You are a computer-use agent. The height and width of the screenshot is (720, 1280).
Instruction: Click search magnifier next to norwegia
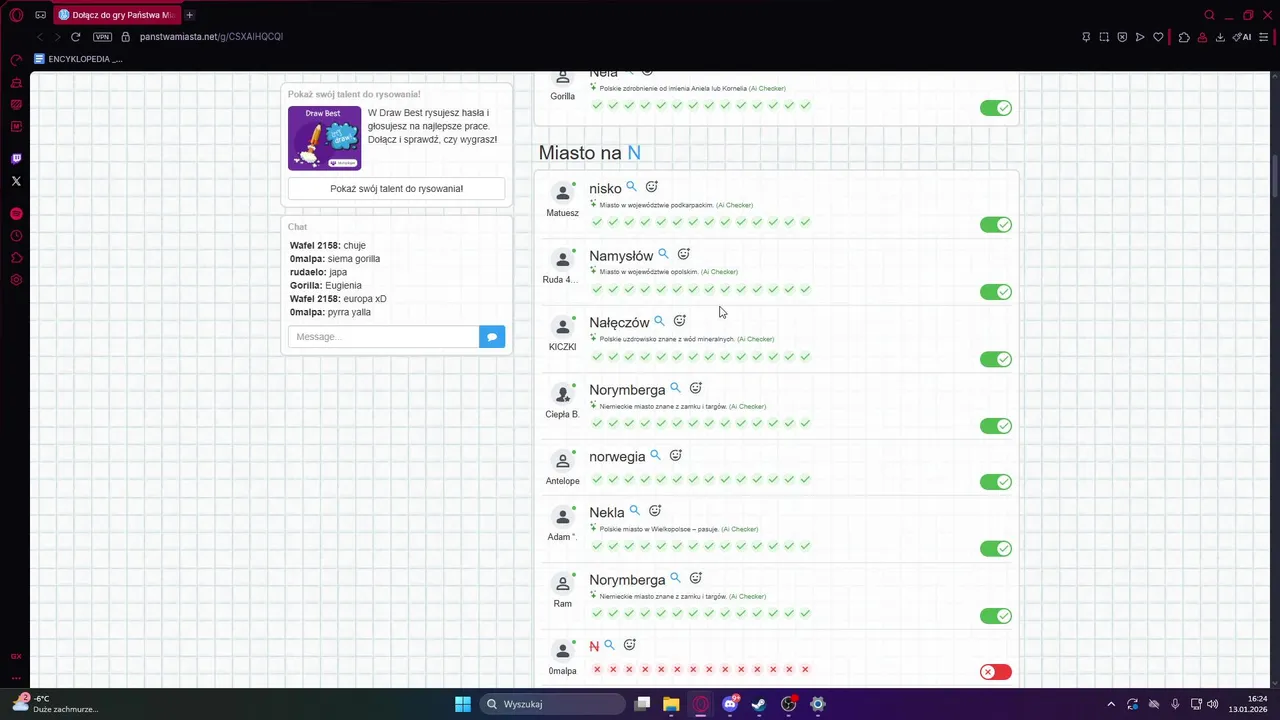(x=655, y=455)
